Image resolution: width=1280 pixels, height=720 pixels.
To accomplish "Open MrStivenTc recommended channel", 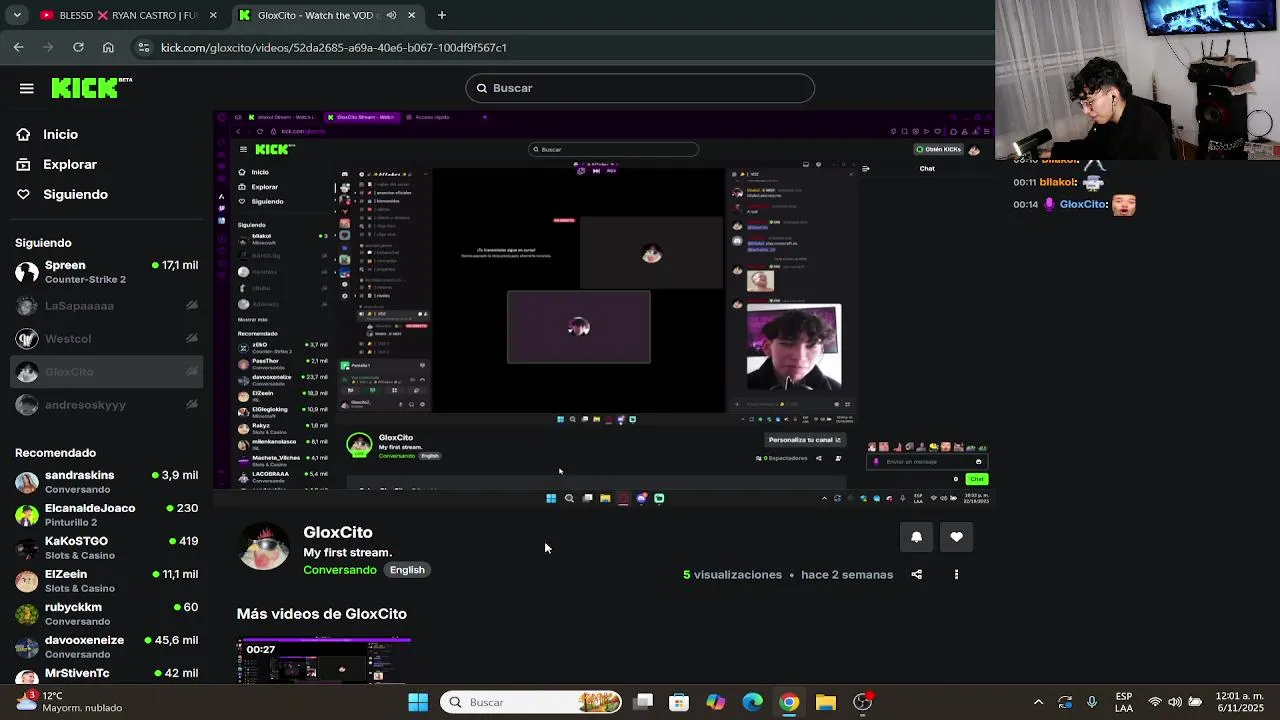I will point(107,674).
